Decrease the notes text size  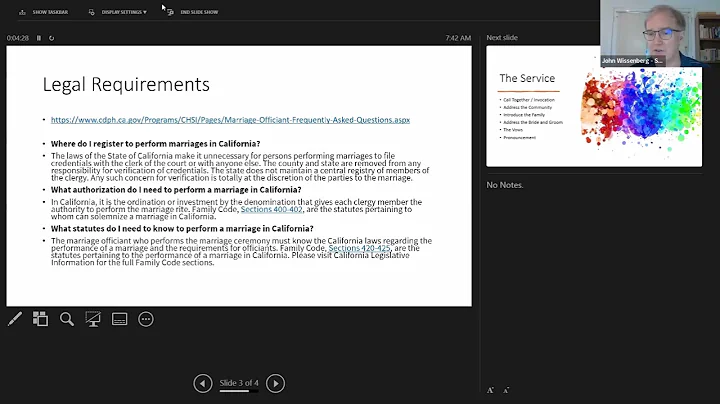tap(506, 390)
